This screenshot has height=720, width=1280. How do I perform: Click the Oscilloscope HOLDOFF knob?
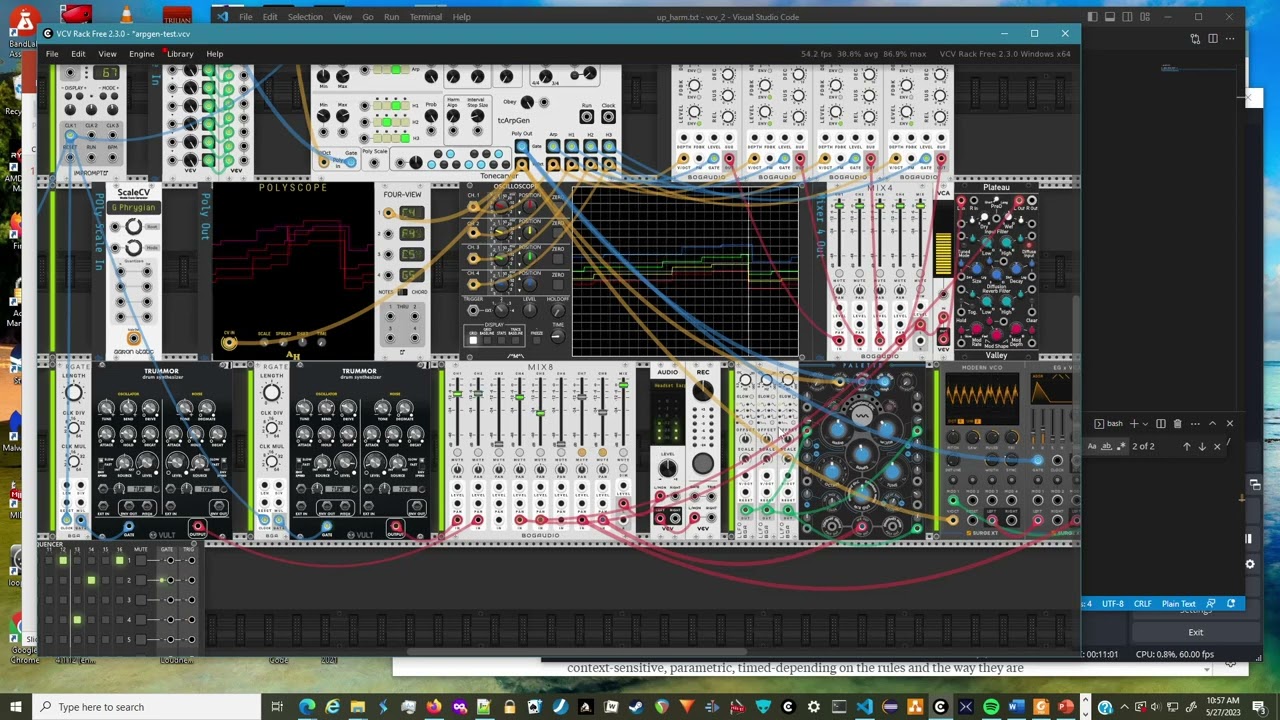click(x=558, y=310)
